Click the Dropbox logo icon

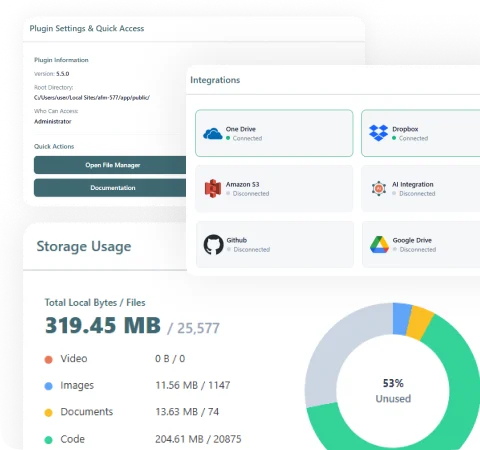point(378,133)
